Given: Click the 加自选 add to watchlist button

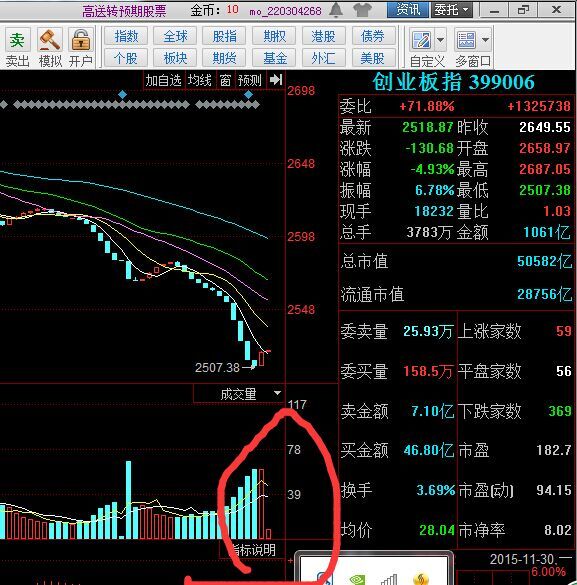Looking at the screenshot, I should pos(163,80).
